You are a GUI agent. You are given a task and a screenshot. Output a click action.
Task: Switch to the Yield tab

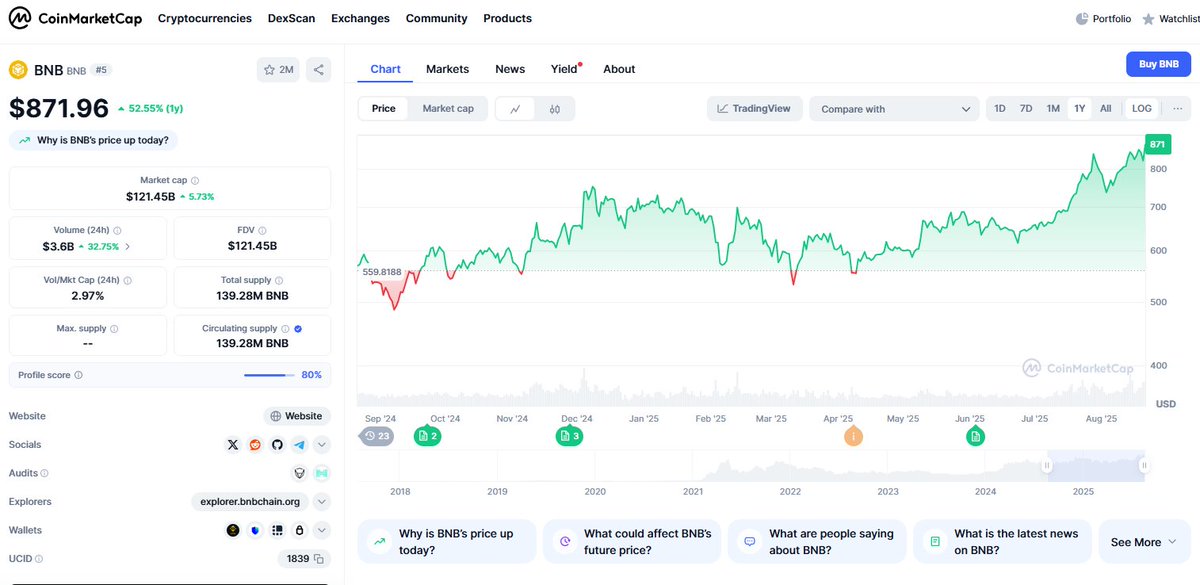pos(565,69)
